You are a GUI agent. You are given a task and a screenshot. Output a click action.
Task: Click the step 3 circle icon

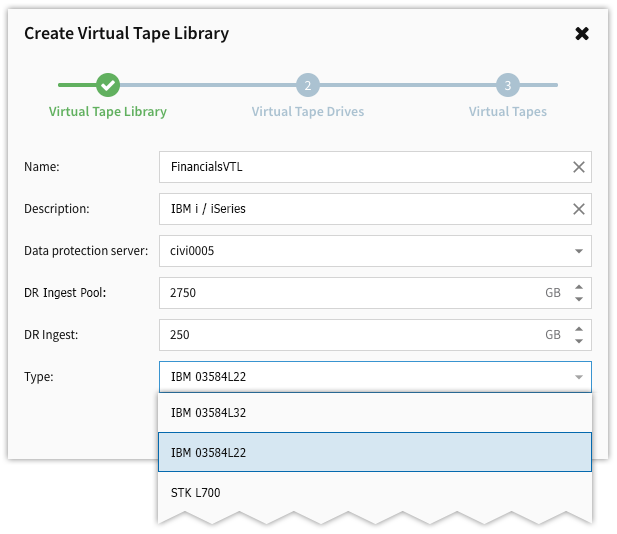click(x=508, y=85)
